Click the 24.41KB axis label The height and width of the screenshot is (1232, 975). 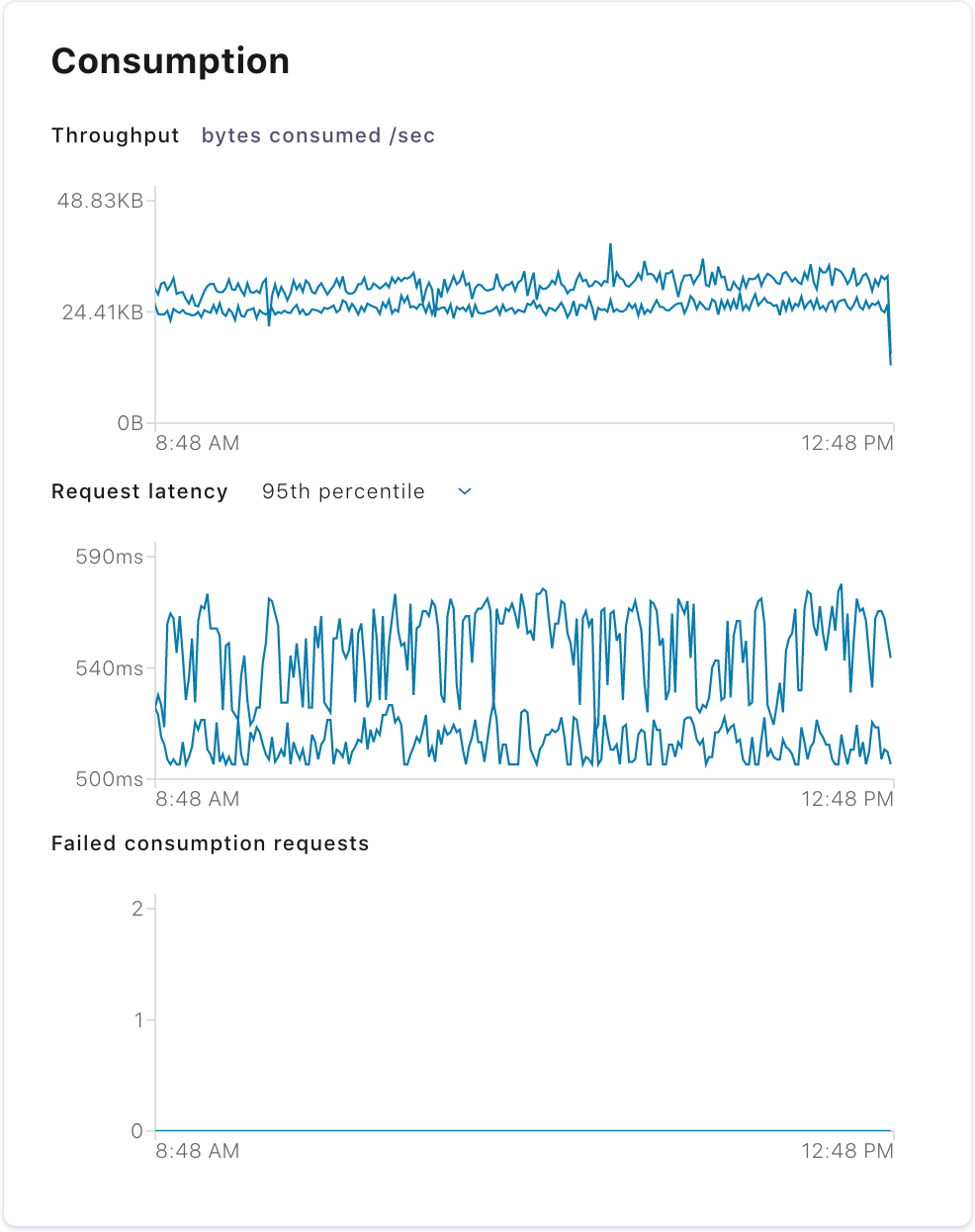102,312
